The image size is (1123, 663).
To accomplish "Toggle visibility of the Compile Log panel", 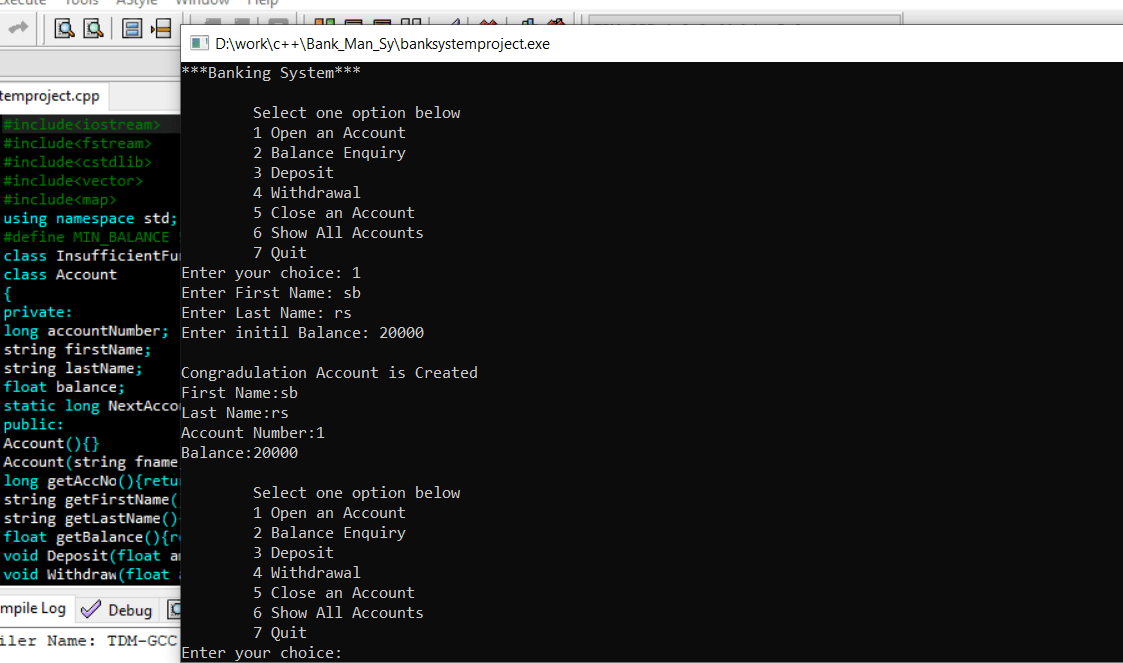I will [x=35, y=608].
